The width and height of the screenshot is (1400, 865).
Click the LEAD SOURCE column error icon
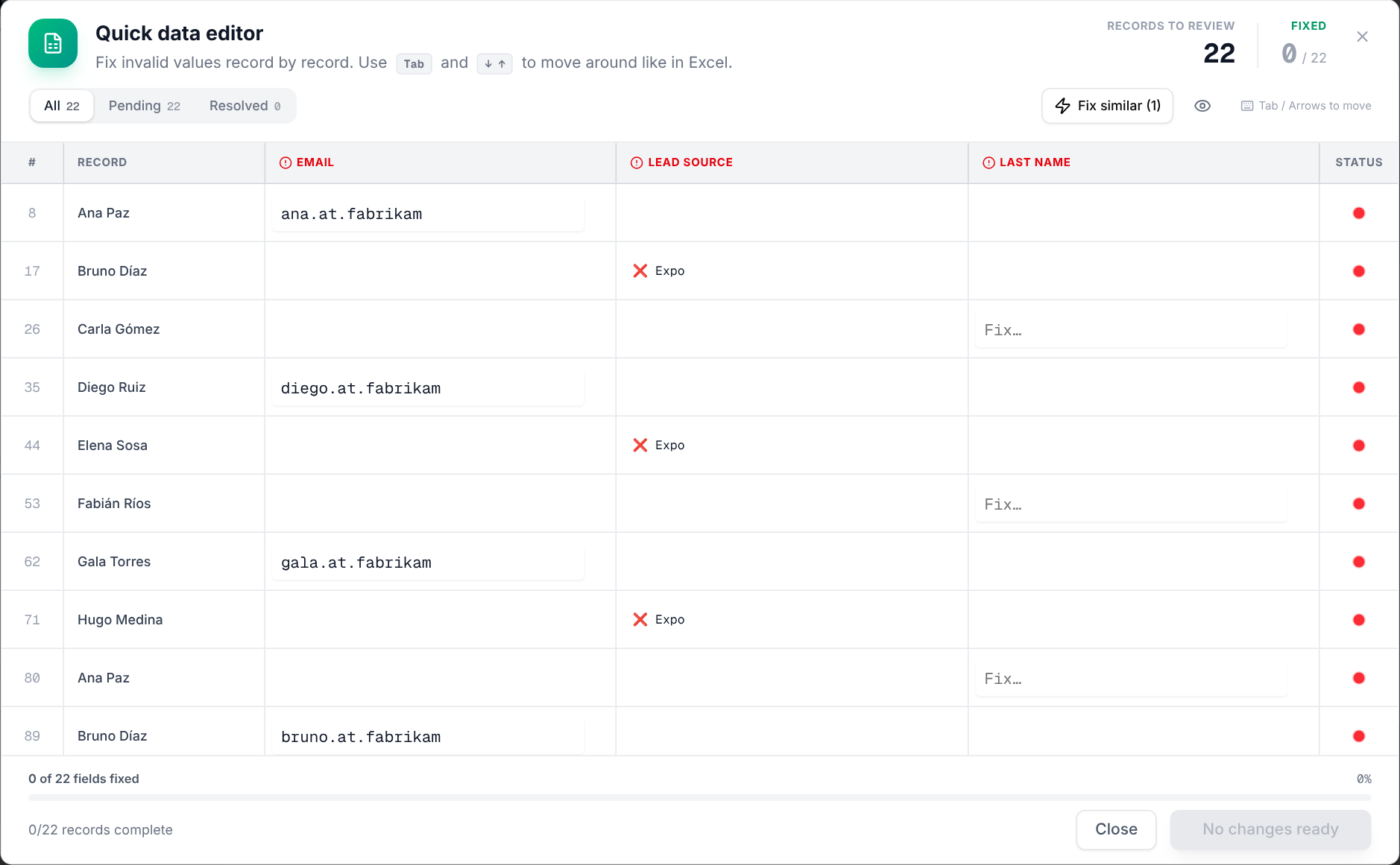637,162
